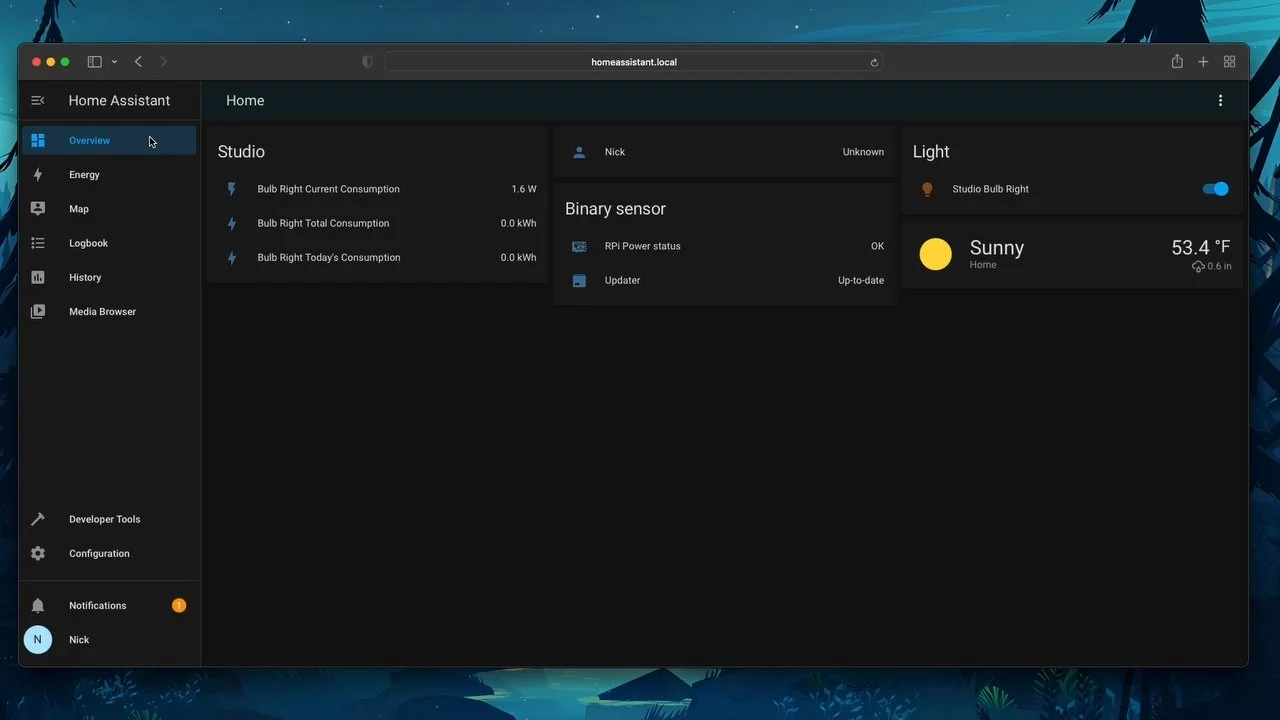Turn off the Studio Bulb Right switch
This screenshot has height=720, width=1280.
click(x=1215, y=189)
